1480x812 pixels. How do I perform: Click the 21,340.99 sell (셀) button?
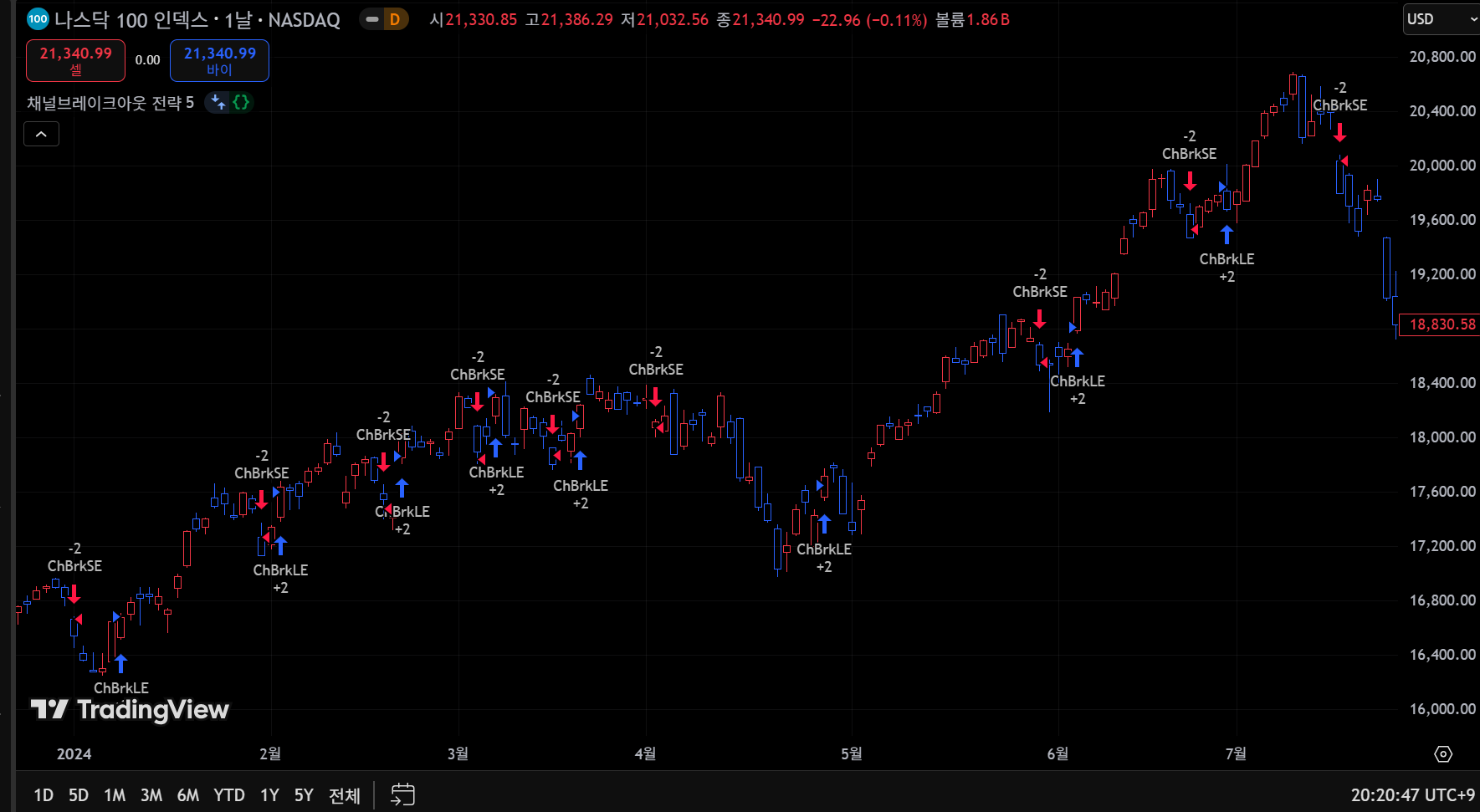pos(75,60)
